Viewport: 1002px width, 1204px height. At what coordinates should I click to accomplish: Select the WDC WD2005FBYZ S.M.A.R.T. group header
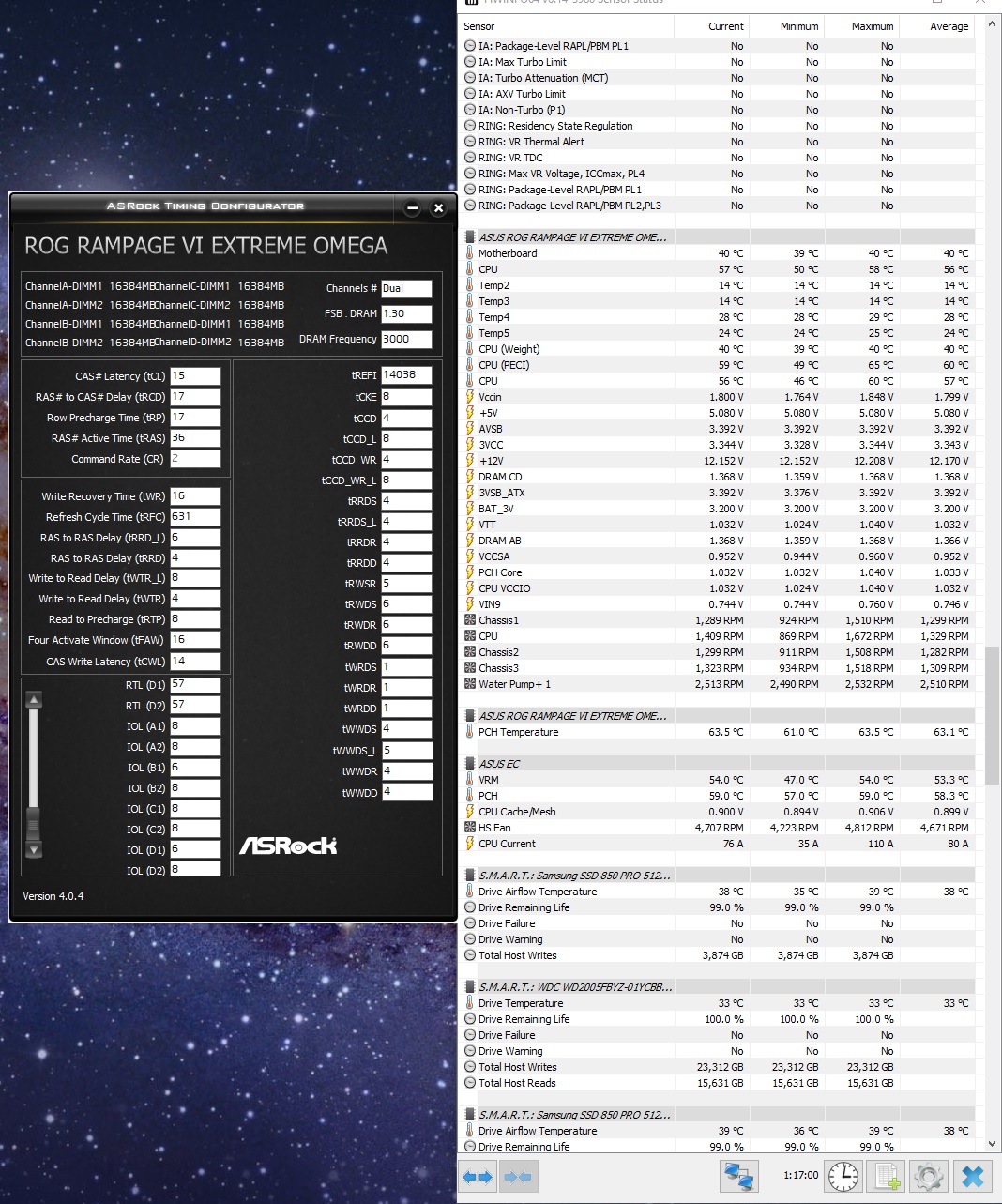tap(718, 987)
